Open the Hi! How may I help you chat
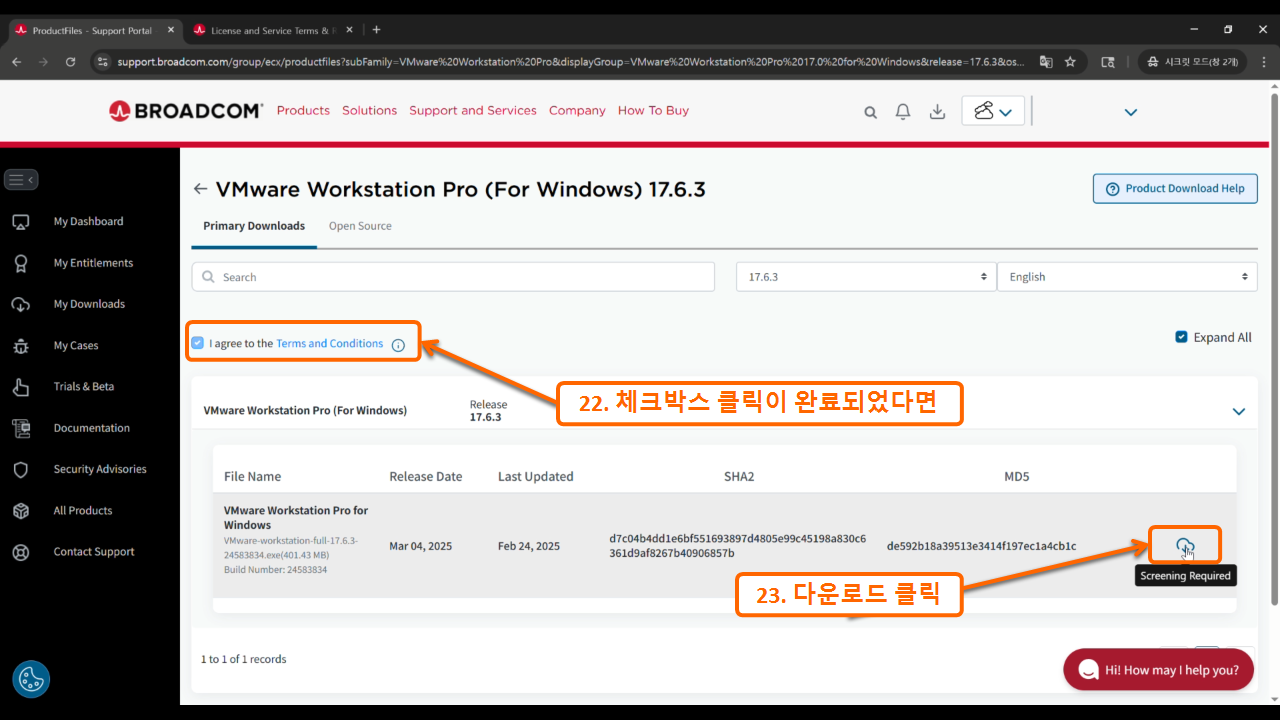Viewport: 1280px width, 720px height. pyautogui.click(x=1158, y=670)
